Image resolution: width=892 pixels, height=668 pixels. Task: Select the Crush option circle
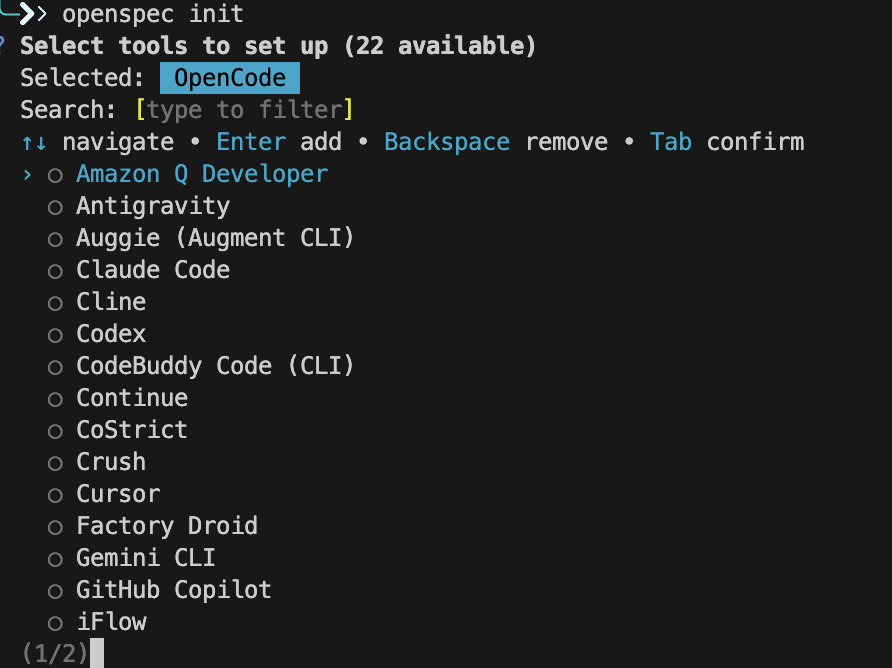point(56,463)
